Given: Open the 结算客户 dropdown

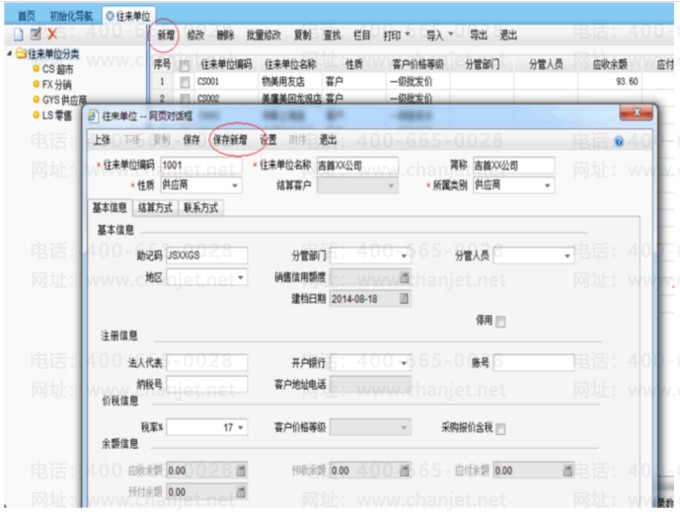Looking at the screenshot, I should click(x=391, y=186).
